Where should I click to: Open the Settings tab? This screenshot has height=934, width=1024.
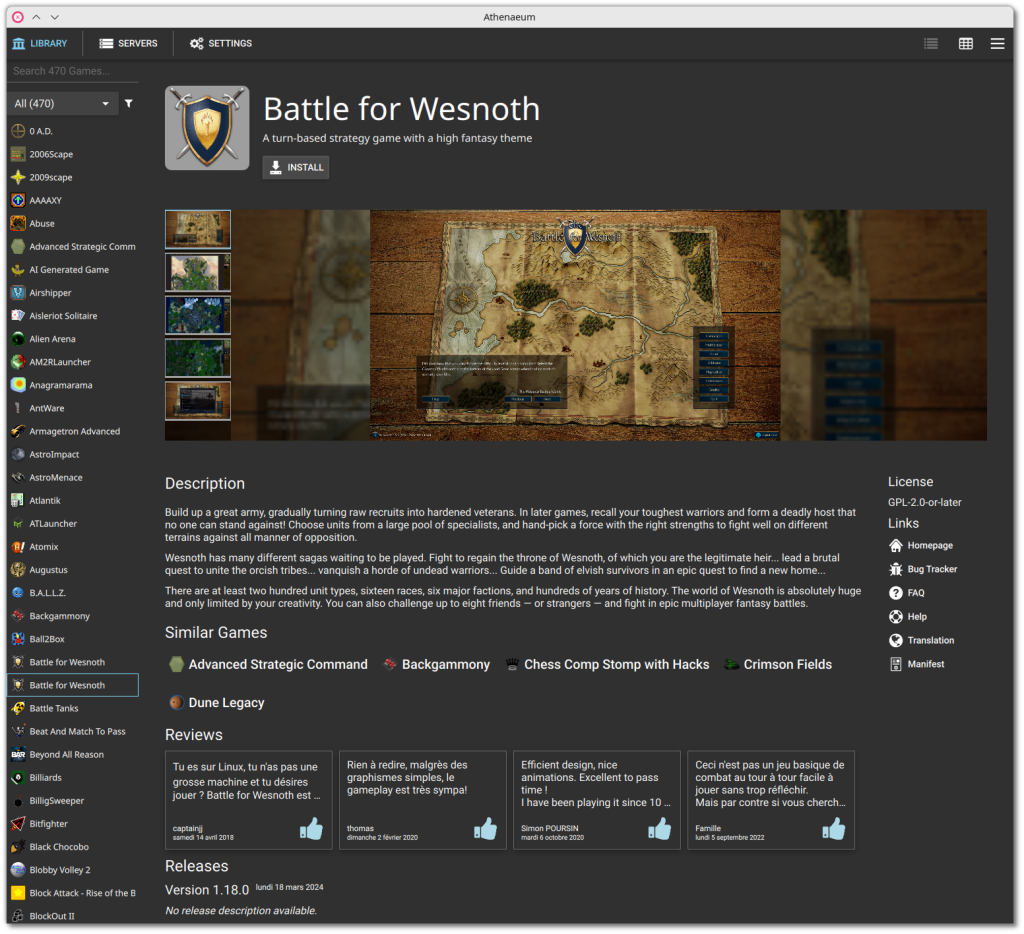[221, 43]
